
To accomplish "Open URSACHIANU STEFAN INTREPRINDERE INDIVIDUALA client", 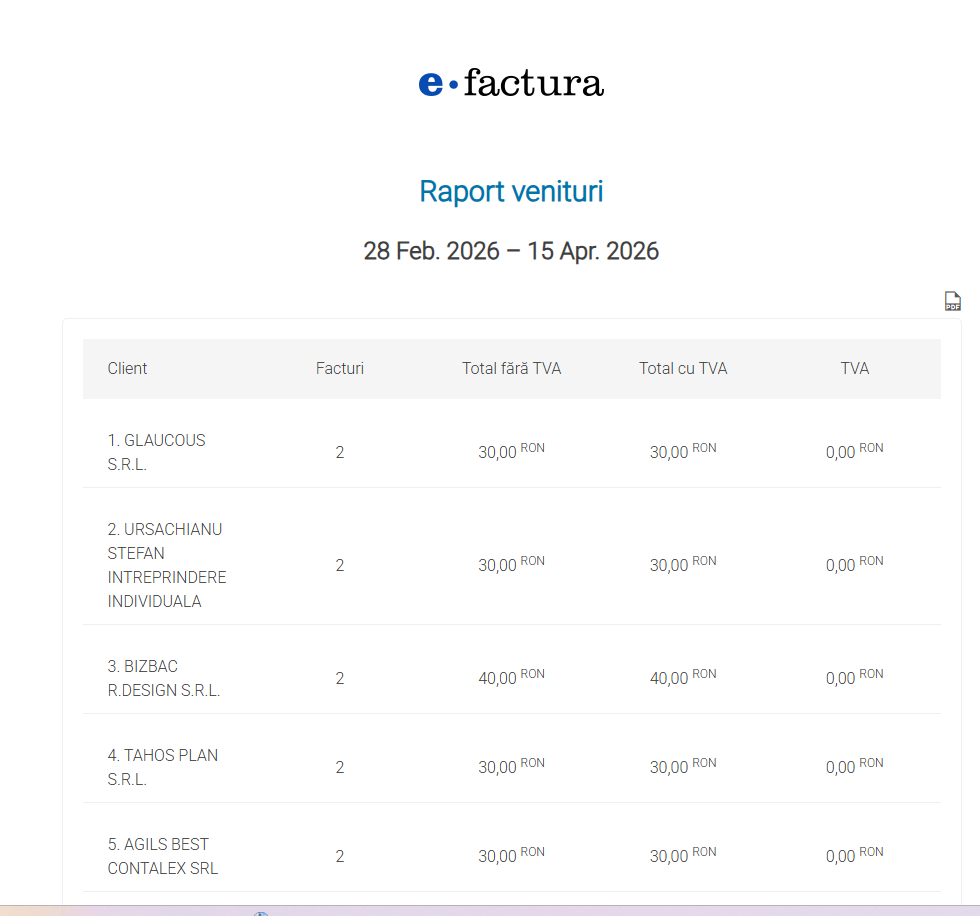I will click(x=166, y=565).
